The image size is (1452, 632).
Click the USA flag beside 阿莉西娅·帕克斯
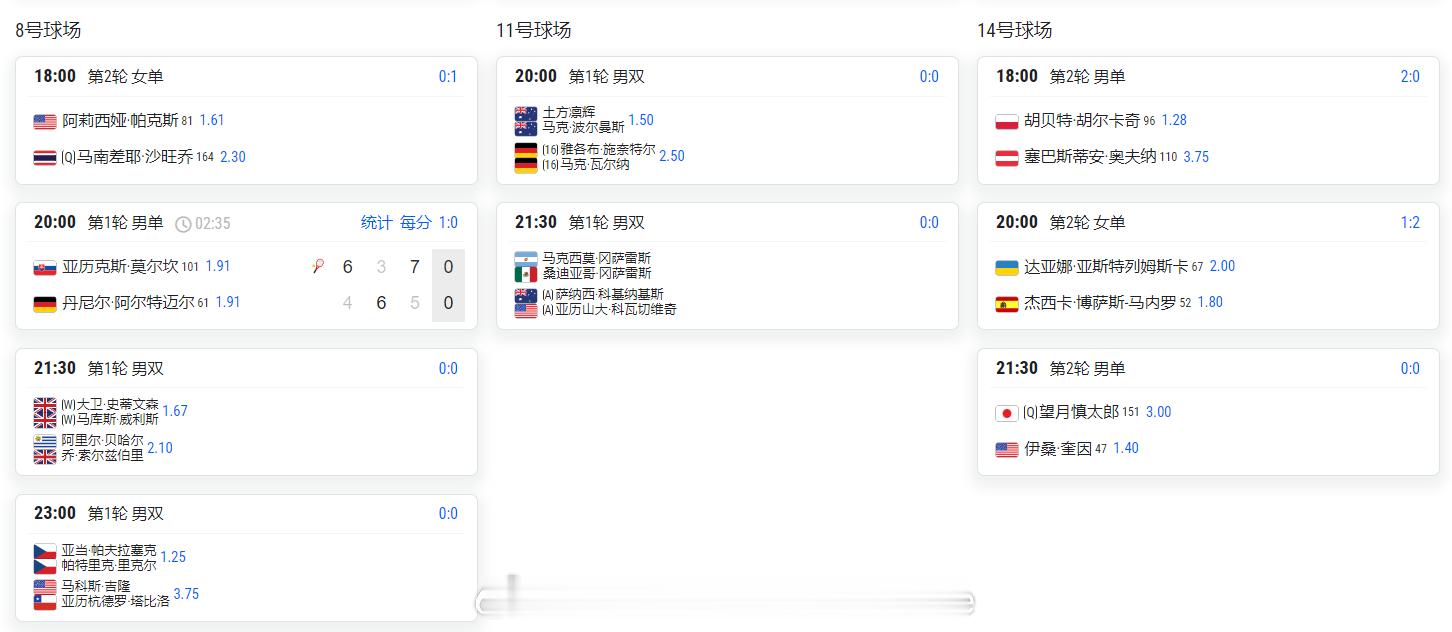45,121
